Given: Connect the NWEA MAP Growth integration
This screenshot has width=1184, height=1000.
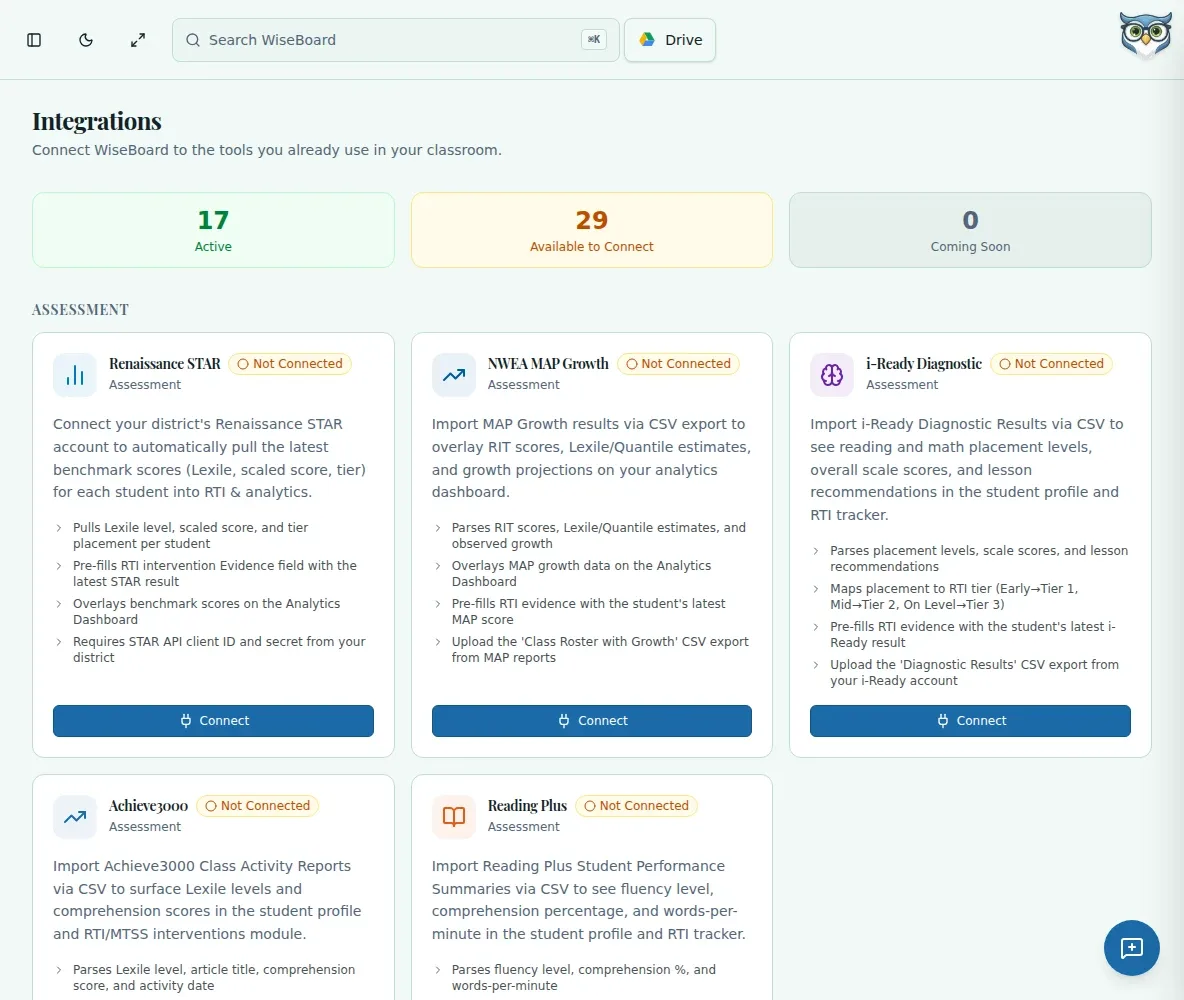Looking at the screenshot, I should click(592, 721).
